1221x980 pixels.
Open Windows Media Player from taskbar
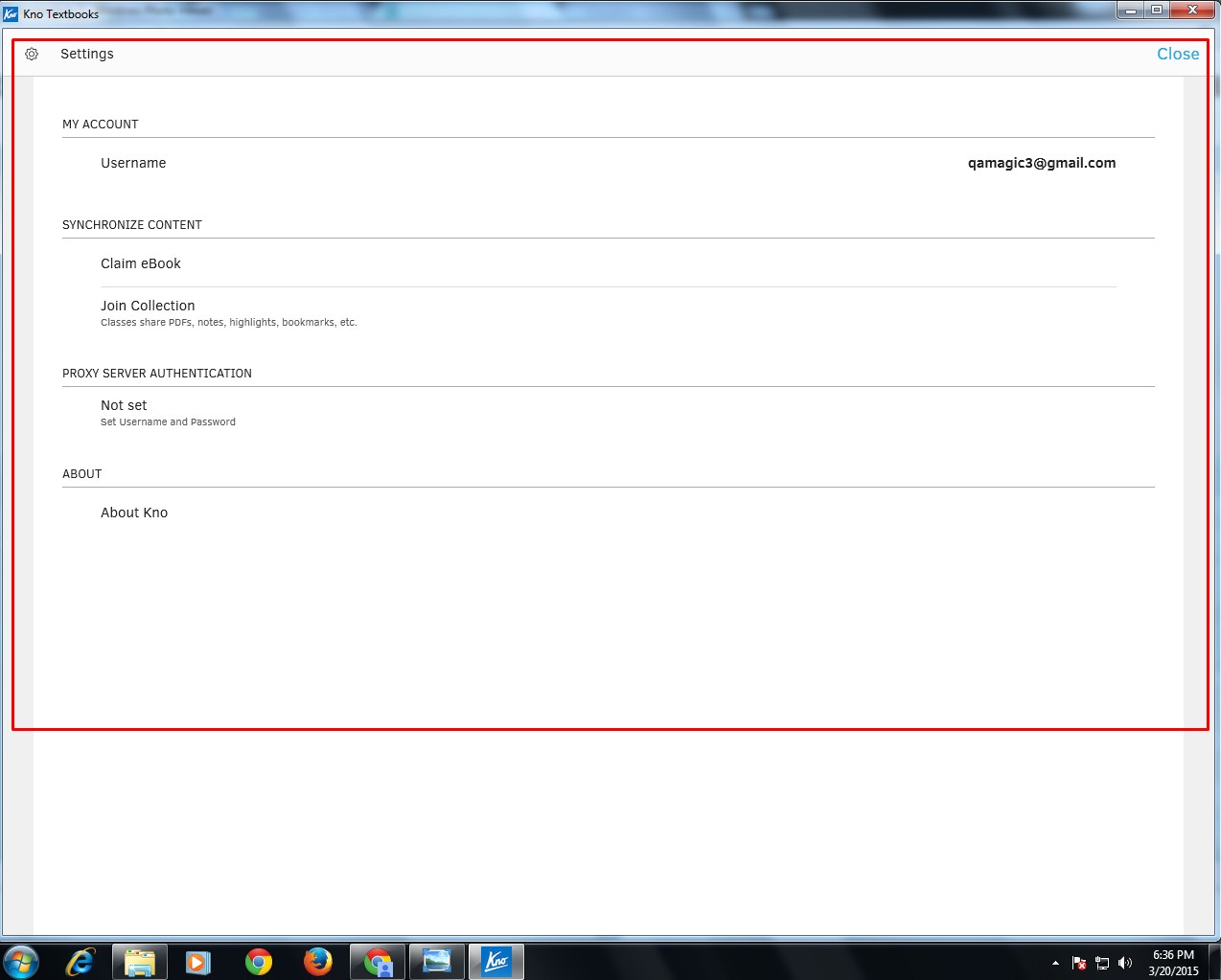coord(198,961)
